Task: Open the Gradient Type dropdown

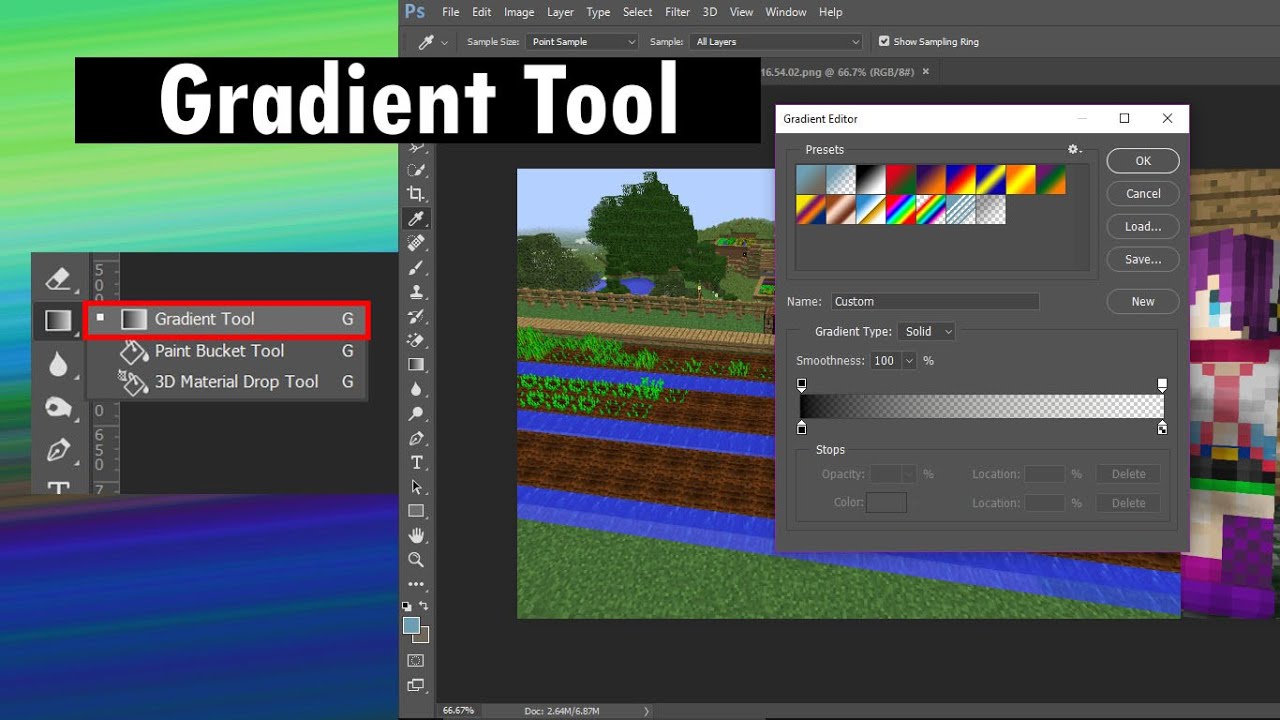Action: pos(928,332)
